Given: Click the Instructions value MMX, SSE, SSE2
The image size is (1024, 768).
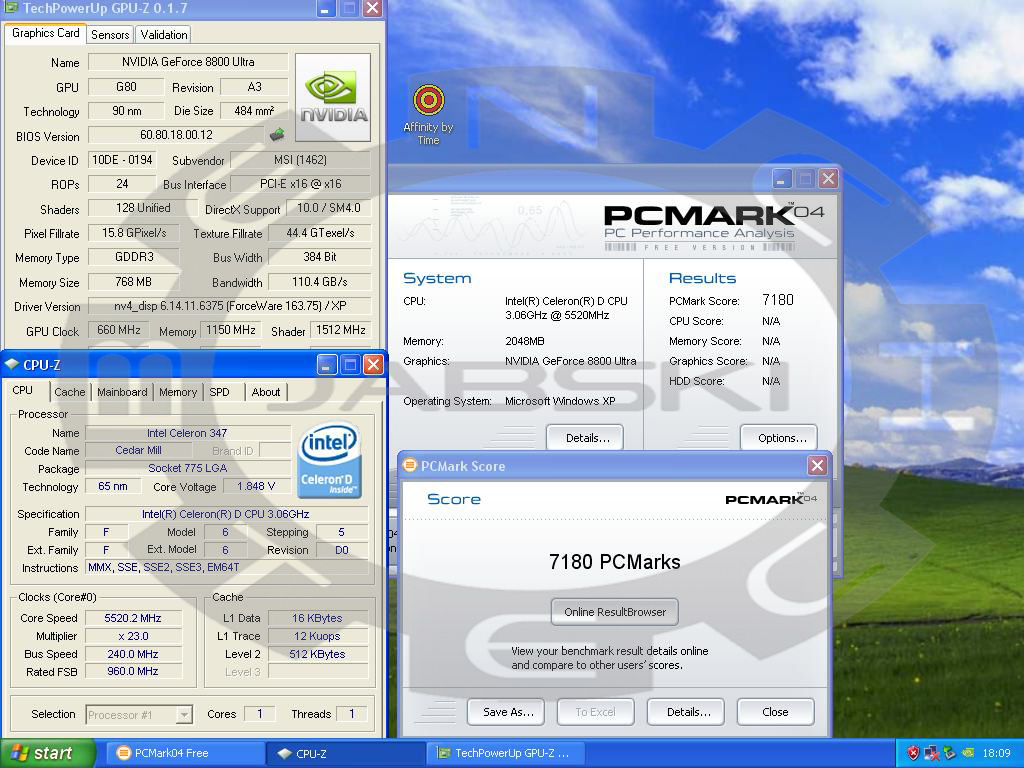Looking at the screenshot, I should tap(227, 568).
